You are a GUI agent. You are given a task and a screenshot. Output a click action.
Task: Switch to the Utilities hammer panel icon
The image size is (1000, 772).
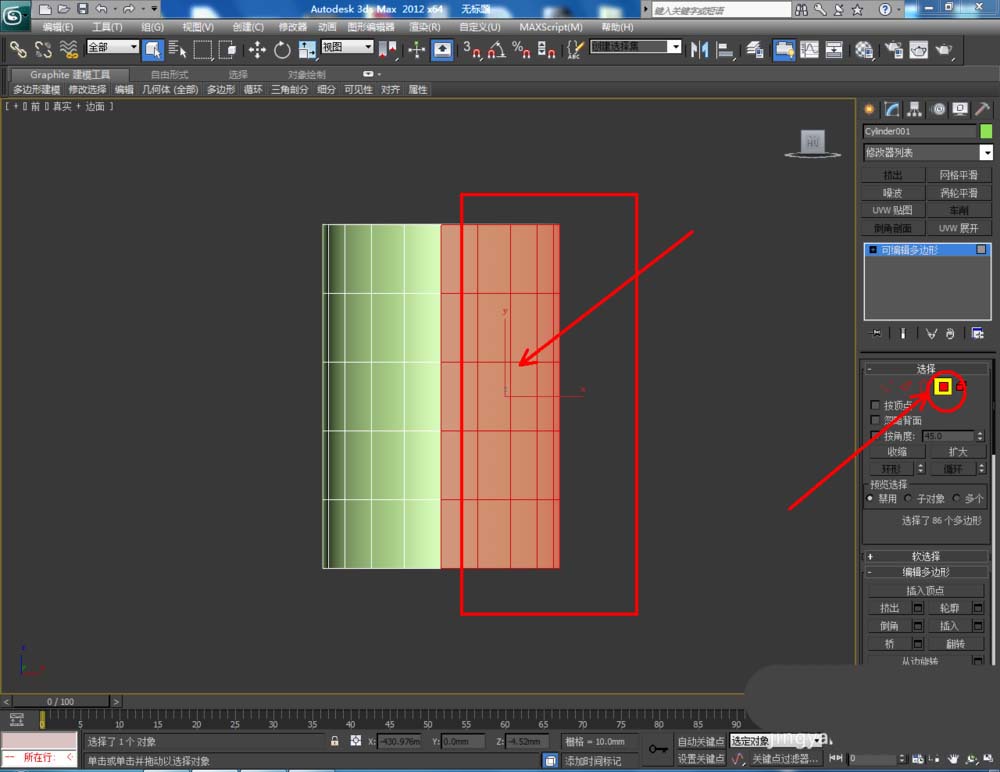[x=983, y=109]
